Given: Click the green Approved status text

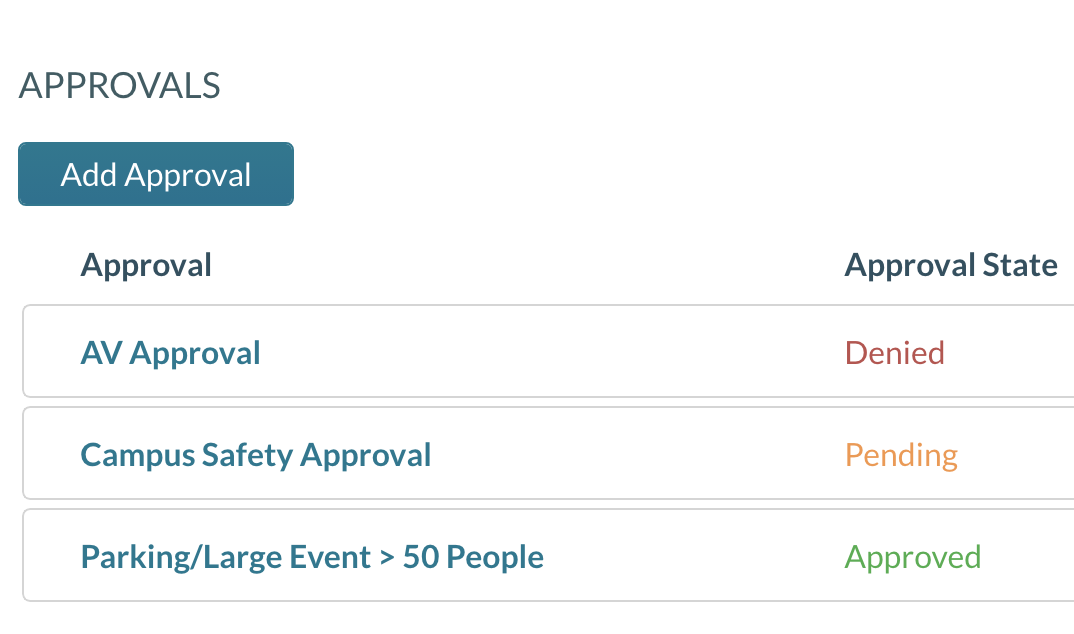Looking at the screenshot, I should click(913, 557).
